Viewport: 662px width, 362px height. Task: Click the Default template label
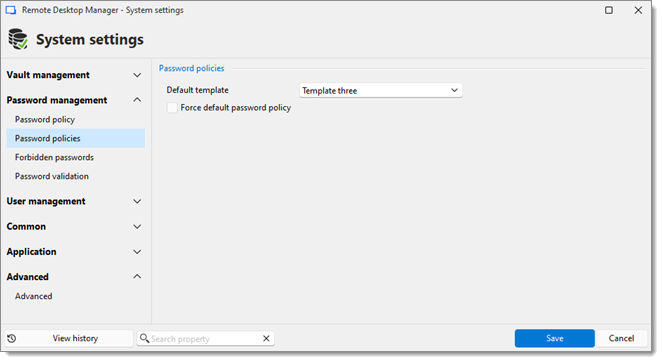pos(198,90)
